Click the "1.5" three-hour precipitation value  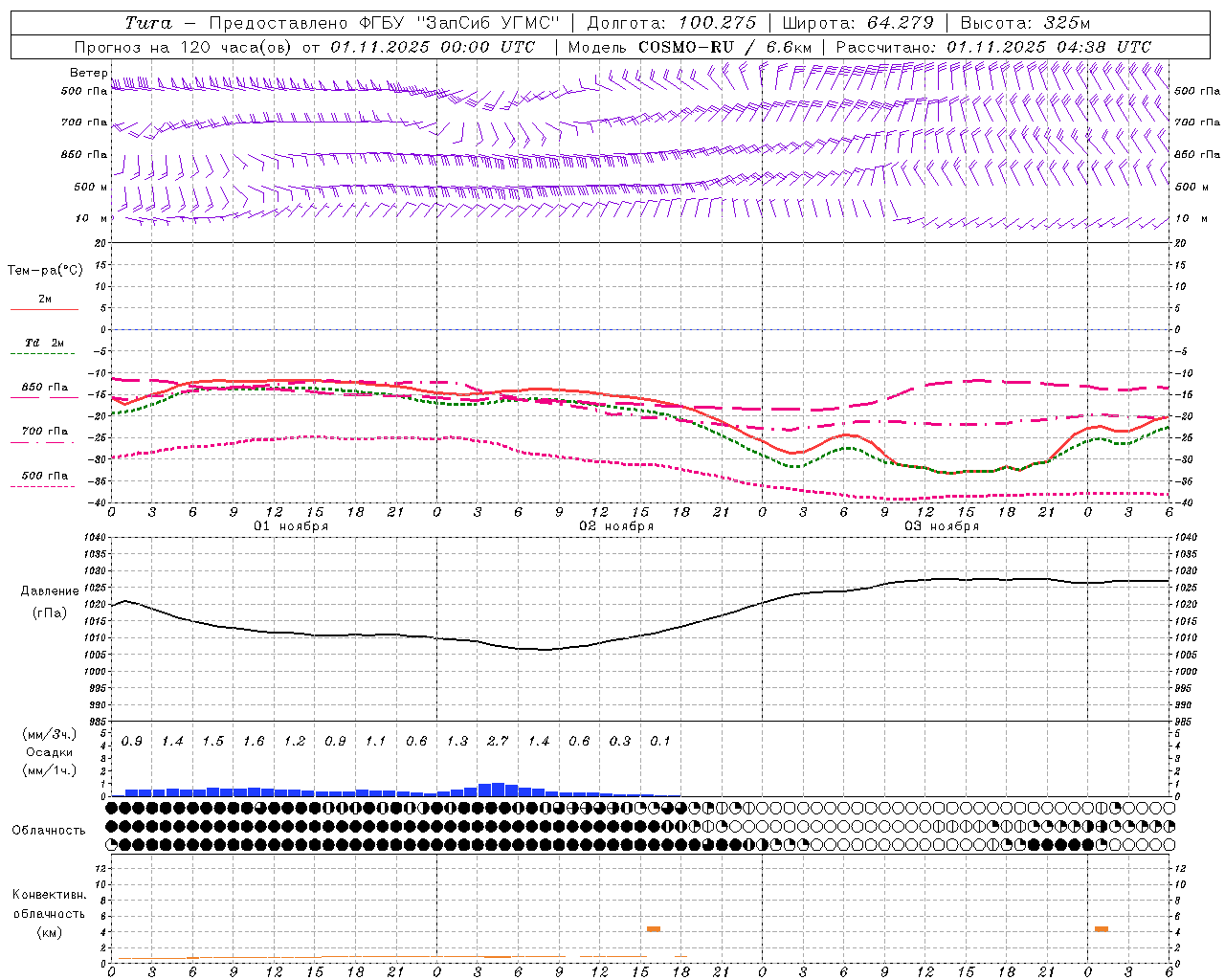tap(213, 741)
